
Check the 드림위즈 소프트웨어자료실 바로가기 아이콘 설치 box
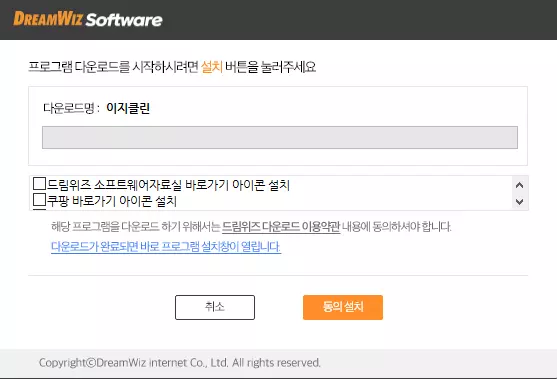pos(39,184)
